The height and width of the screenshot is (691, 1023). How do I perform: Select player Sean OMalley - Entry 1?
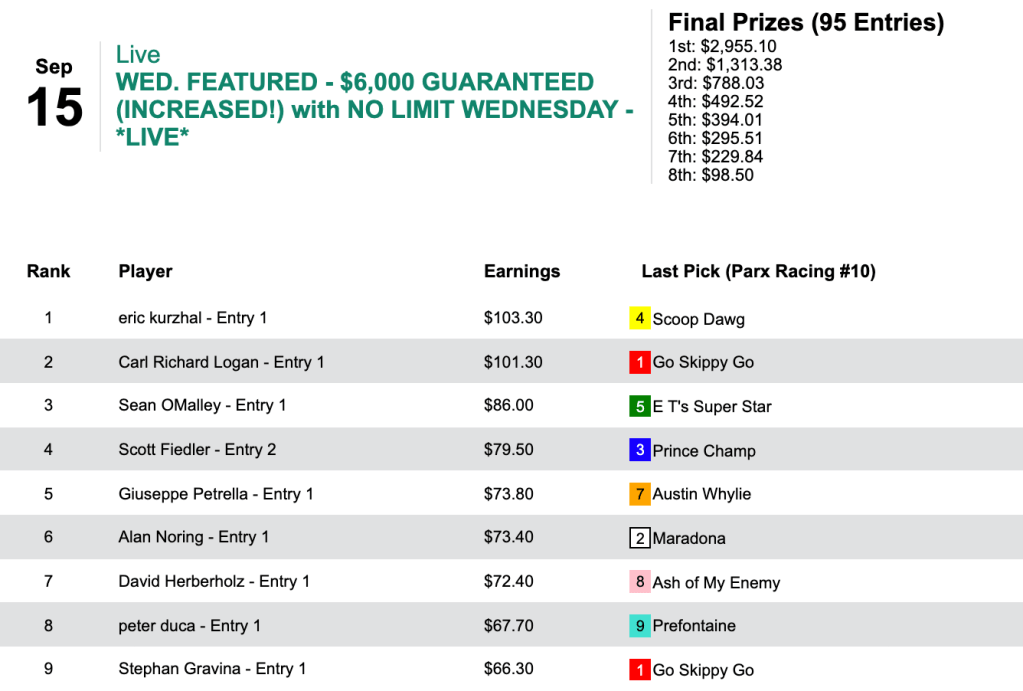202,405
